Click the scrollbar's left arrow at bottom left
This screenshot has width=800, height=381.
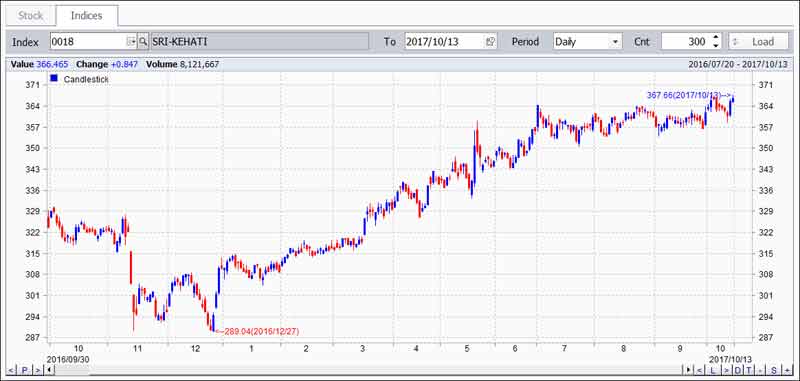[x=48, y=370]
